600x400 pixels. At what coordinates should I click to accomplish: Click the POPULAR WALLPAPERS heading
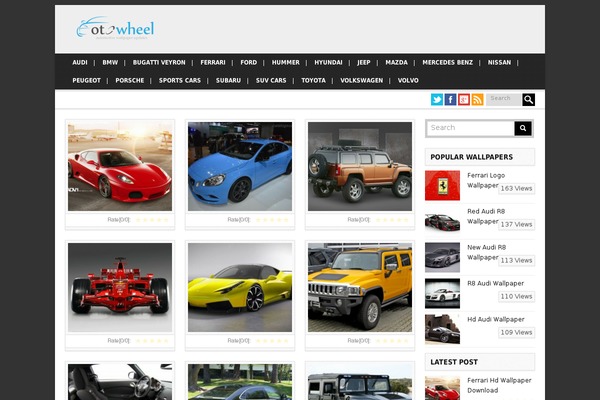point(471,157)
